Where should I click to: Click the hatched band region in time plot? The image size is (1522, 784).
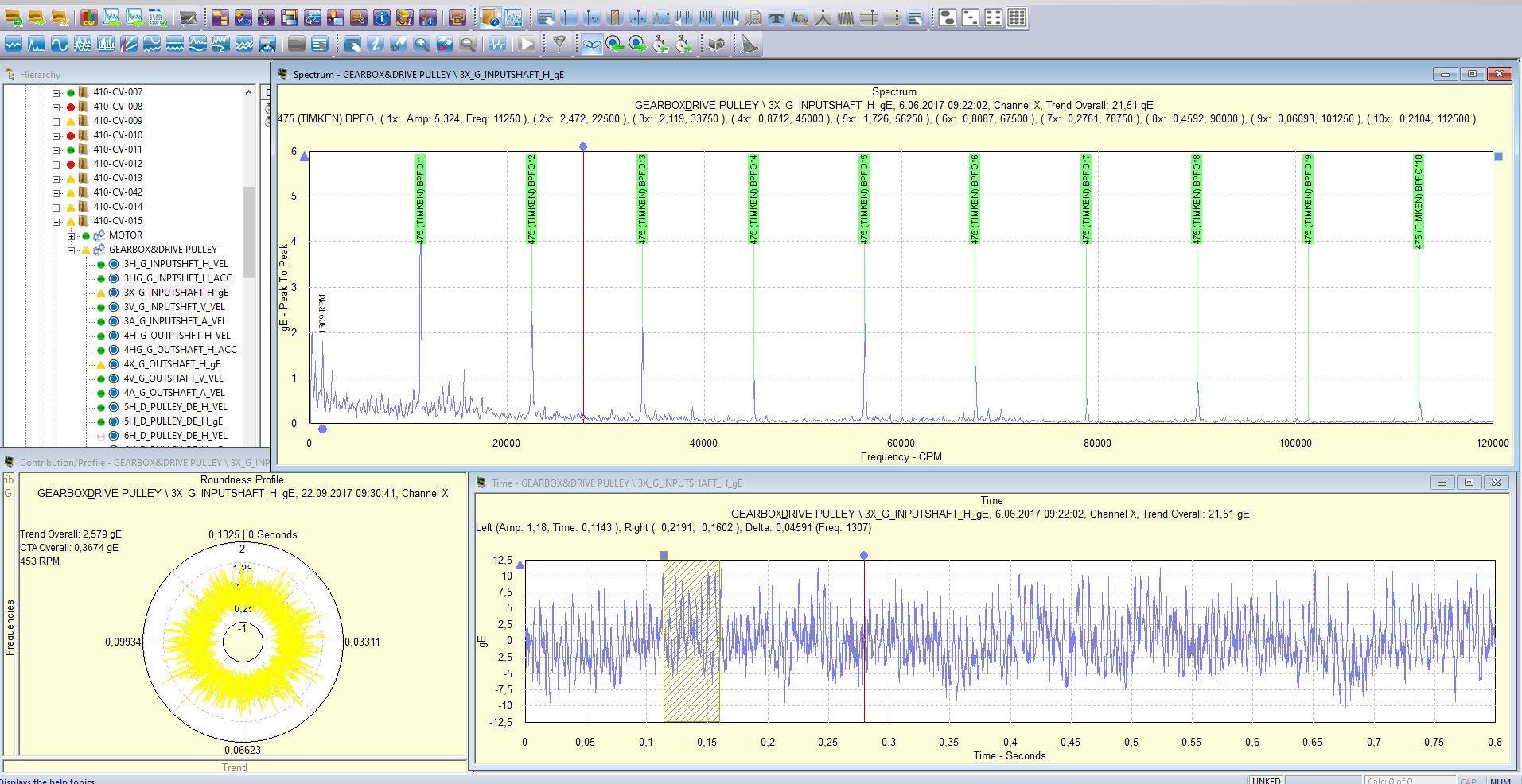click(x=691, y=641)
